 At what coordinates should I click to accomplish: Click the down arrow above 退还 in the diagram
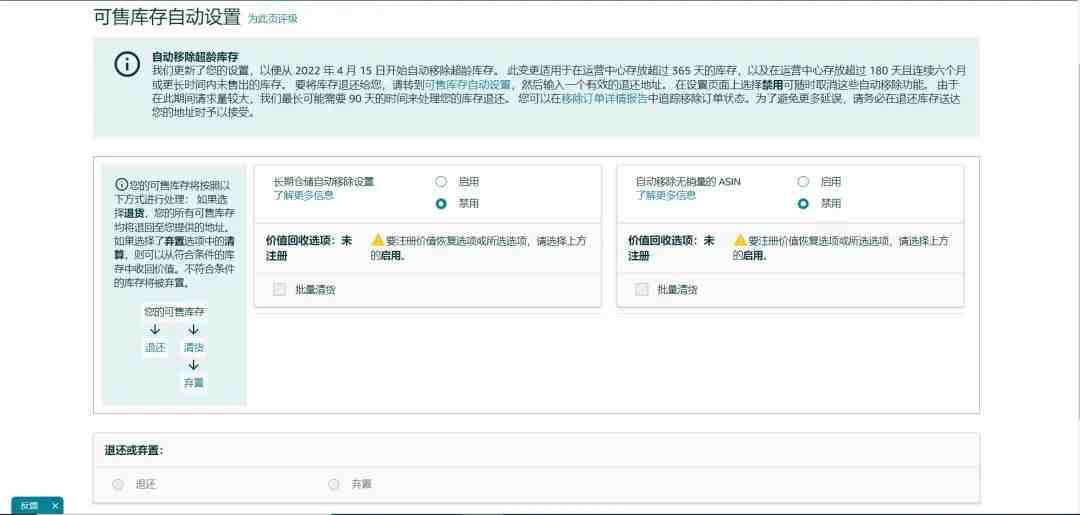click(155, 330)
